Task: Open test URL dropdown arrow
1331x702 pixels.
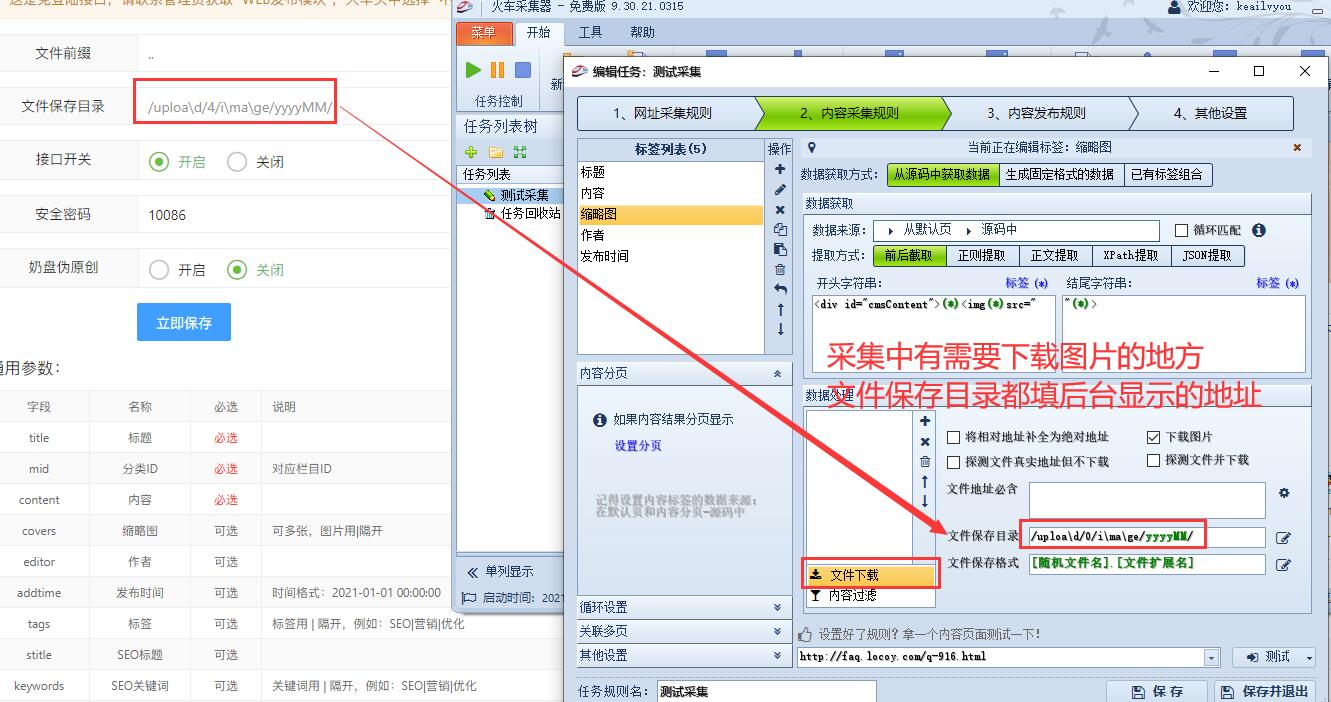Action: click(1212, 657)
